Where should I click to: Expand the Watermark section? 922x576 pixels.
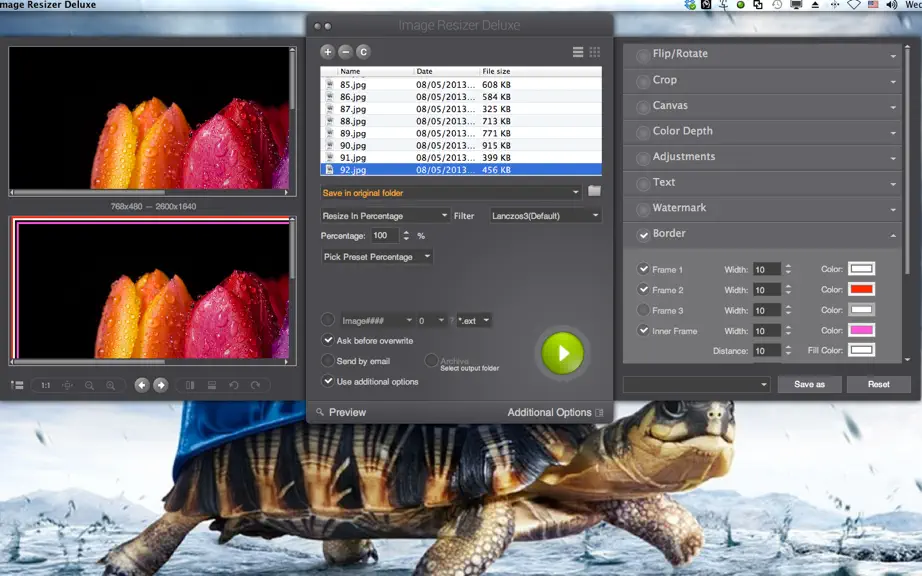[762, 208]
